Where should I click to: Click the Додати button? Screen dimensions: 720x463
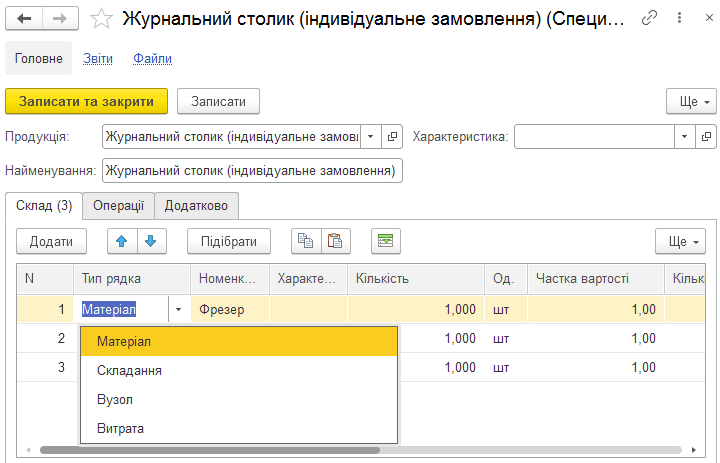tap(51, 241)
